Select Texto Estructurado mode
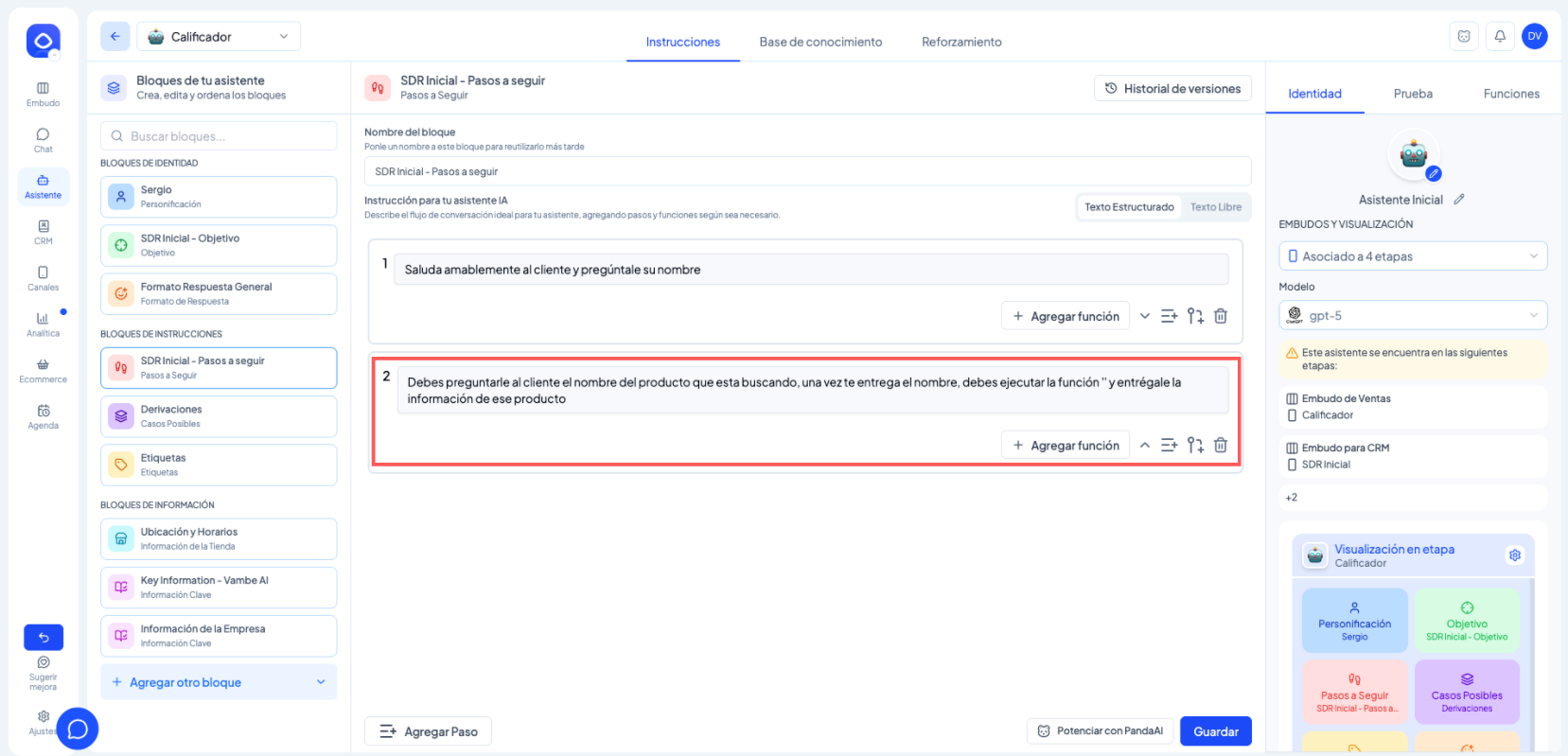This screenshot has height=756, width=1568. coord(1129,207)
